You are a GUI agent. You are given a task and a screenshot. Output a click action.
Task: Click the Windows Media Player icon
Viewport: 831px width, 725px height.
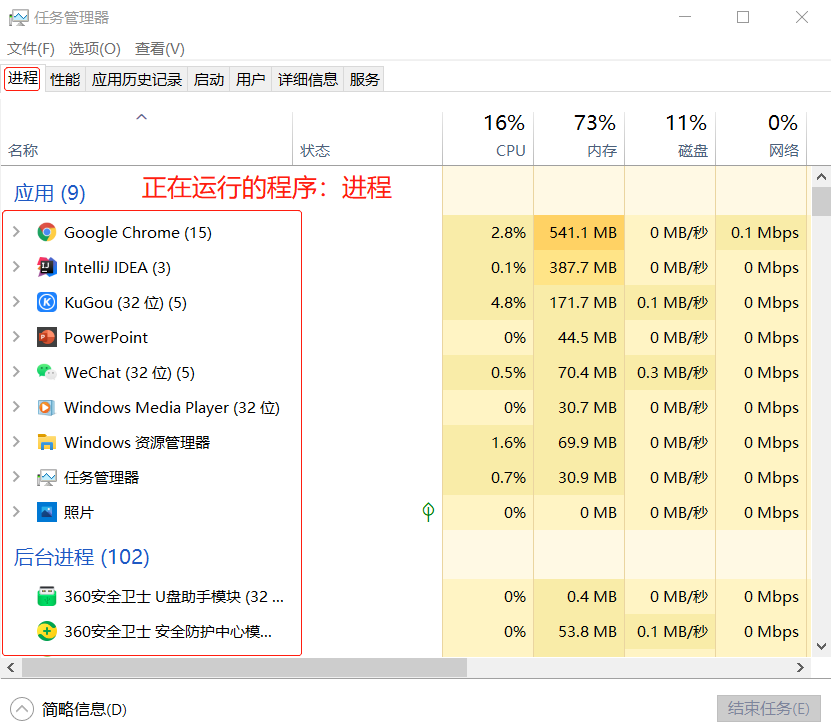coord(47,407)
